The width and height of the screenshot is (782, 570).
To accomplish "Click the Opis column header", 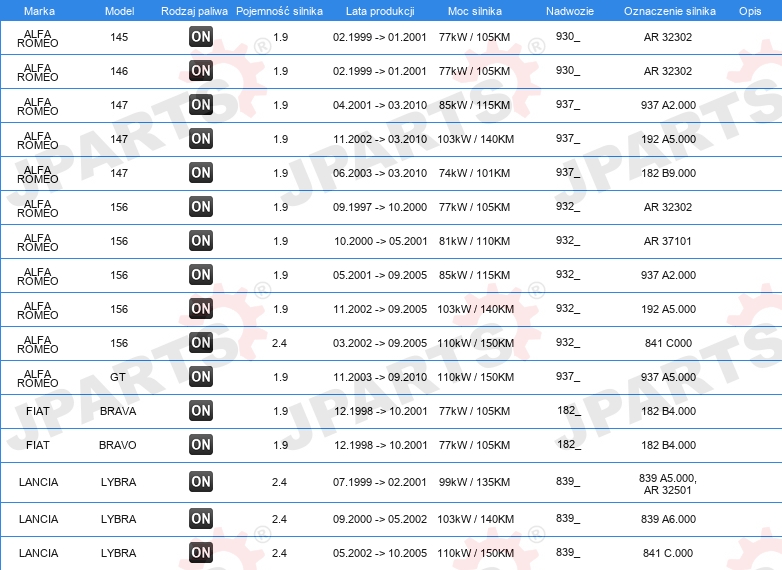I will 750,11.
